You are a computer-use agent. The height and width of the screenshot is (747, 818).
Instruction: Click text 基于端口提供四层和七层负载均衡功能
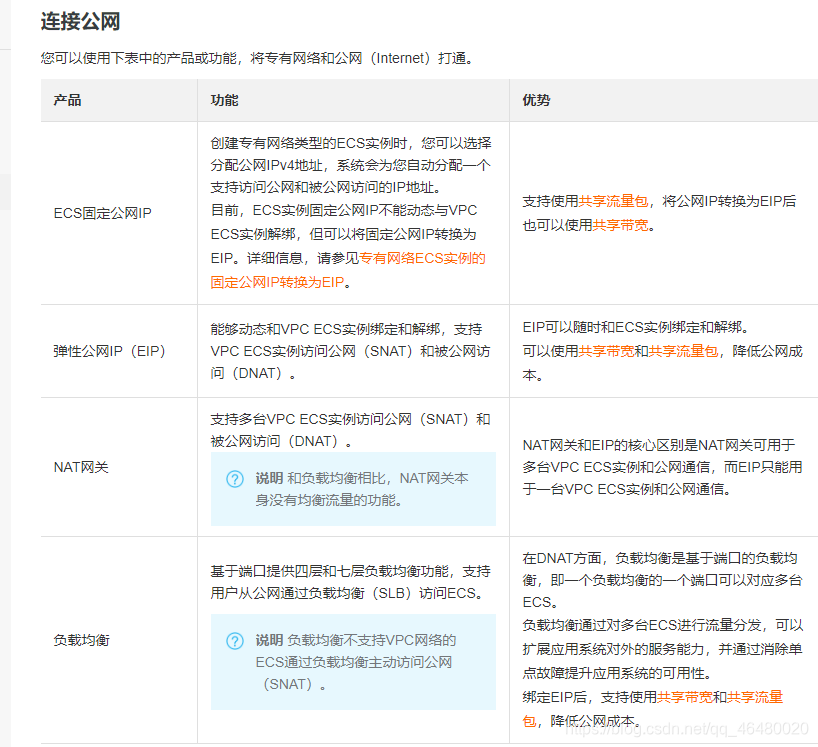point(329,571)
